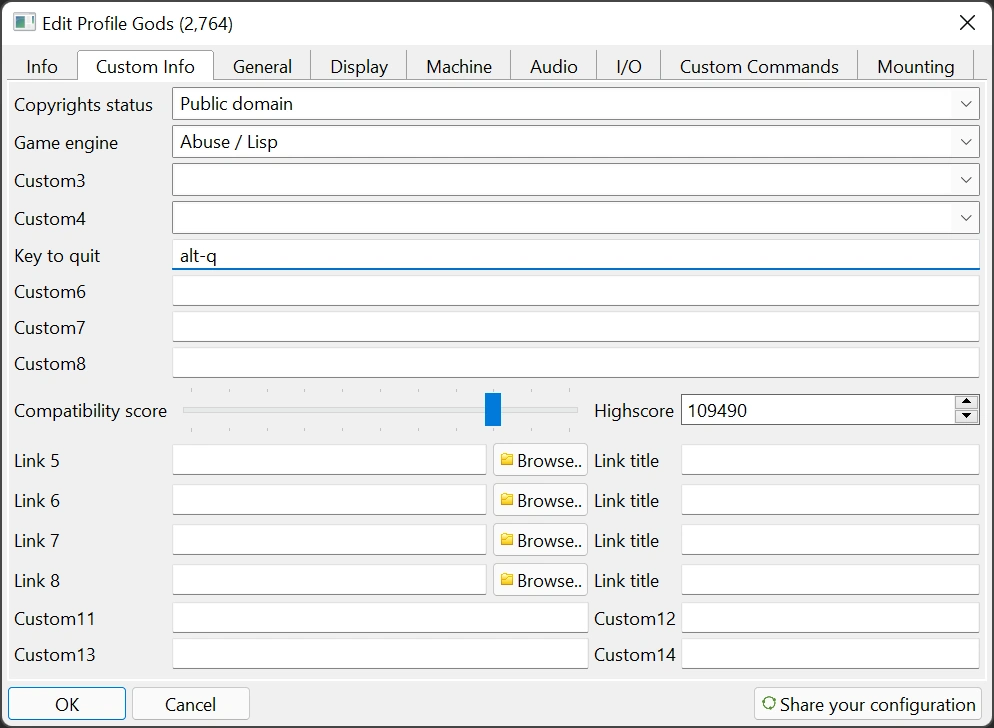Click Share your configuration button
The height and width of the screenshot is (728, 994).
867,705
